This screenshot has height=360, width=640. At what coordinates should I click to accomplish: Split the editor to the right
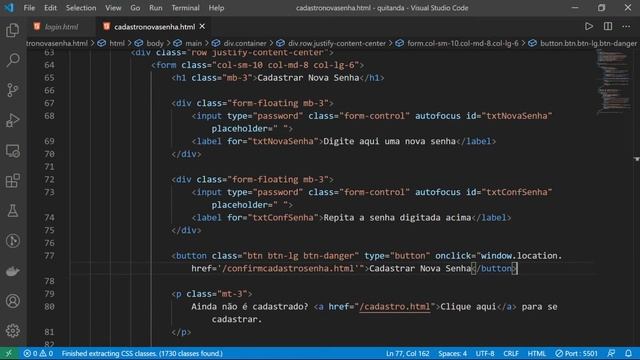(608, 27)
